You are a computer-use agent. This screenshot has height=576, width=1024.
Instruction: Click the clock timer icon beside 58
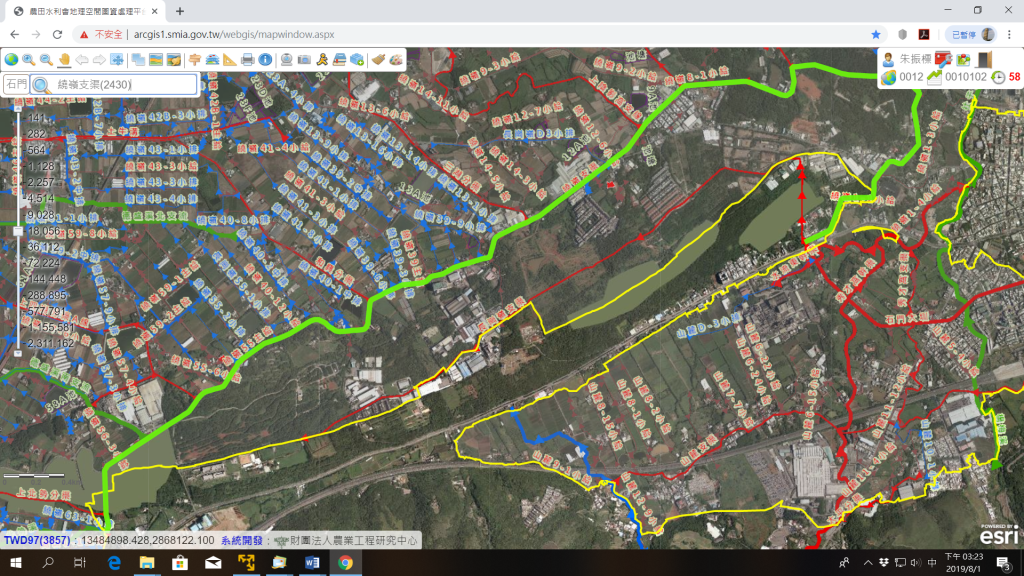(998, 77)
